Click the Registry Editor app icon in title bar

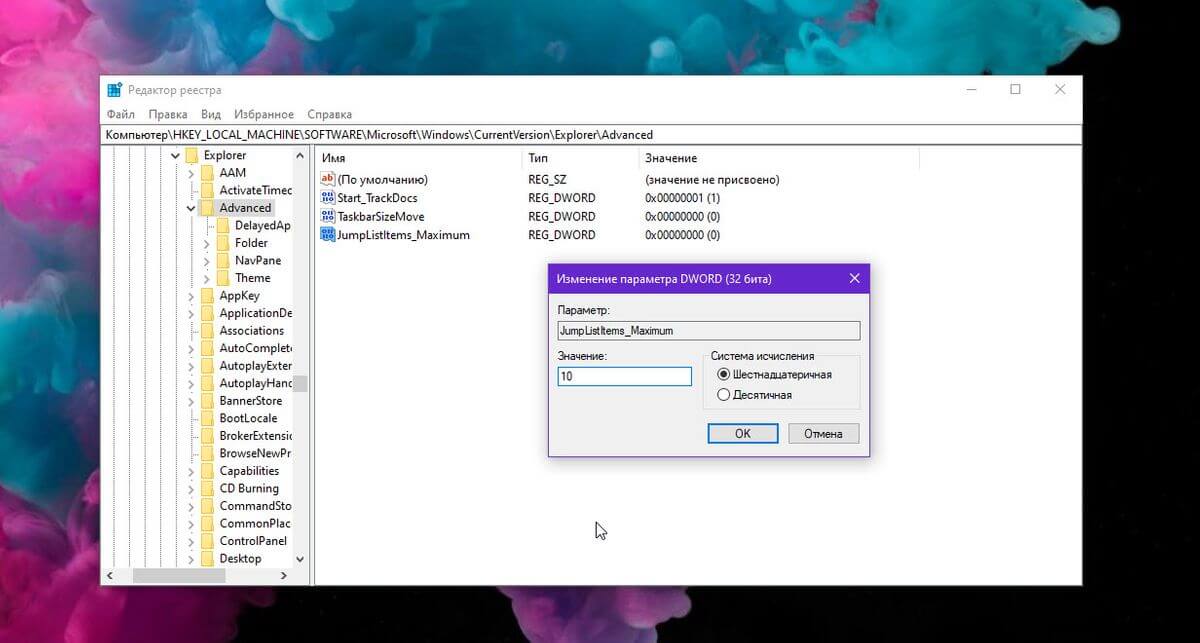click(114, 90)
